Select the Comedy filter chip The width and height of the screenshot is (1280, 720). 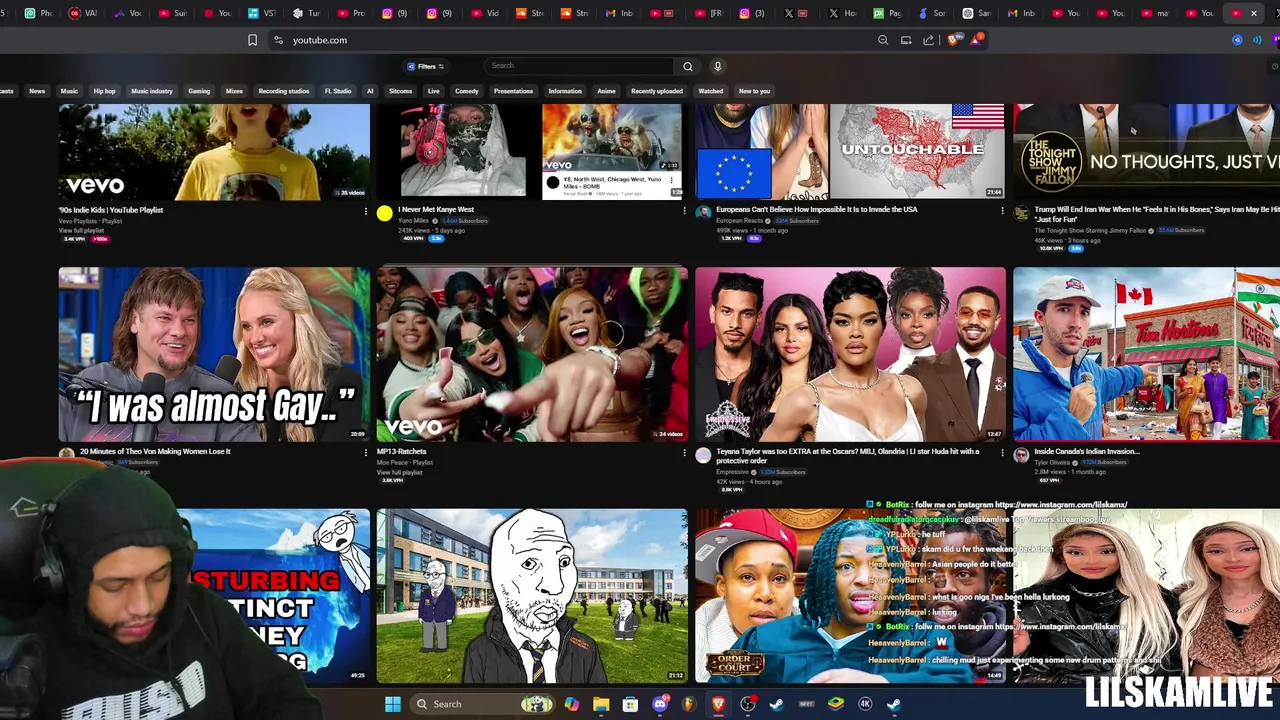[467, 91]
